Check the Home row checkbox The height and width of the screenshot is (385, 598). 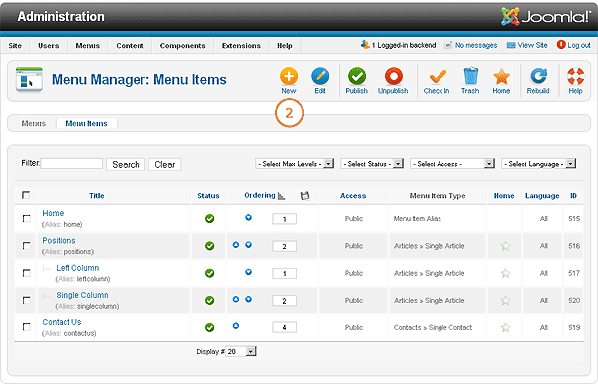26,219
